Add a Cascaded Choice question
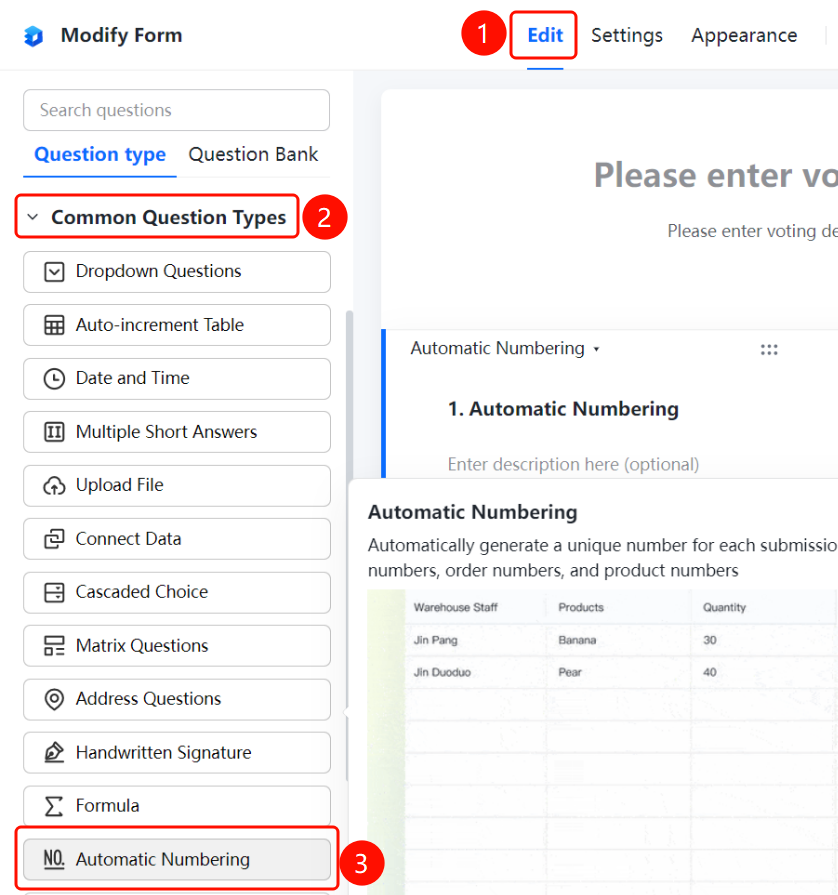 pyautogui.click(x=177, y=592)
